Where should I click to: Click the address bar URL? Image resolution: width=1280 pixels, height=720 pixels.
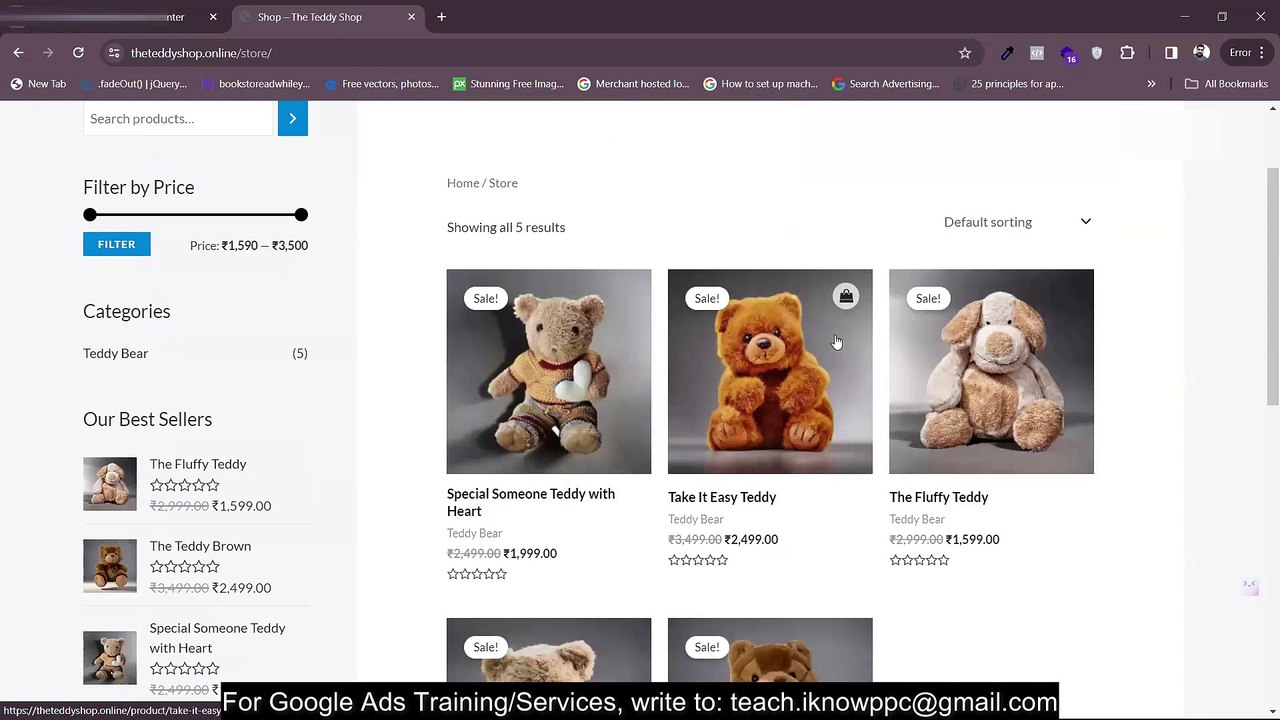201,53
